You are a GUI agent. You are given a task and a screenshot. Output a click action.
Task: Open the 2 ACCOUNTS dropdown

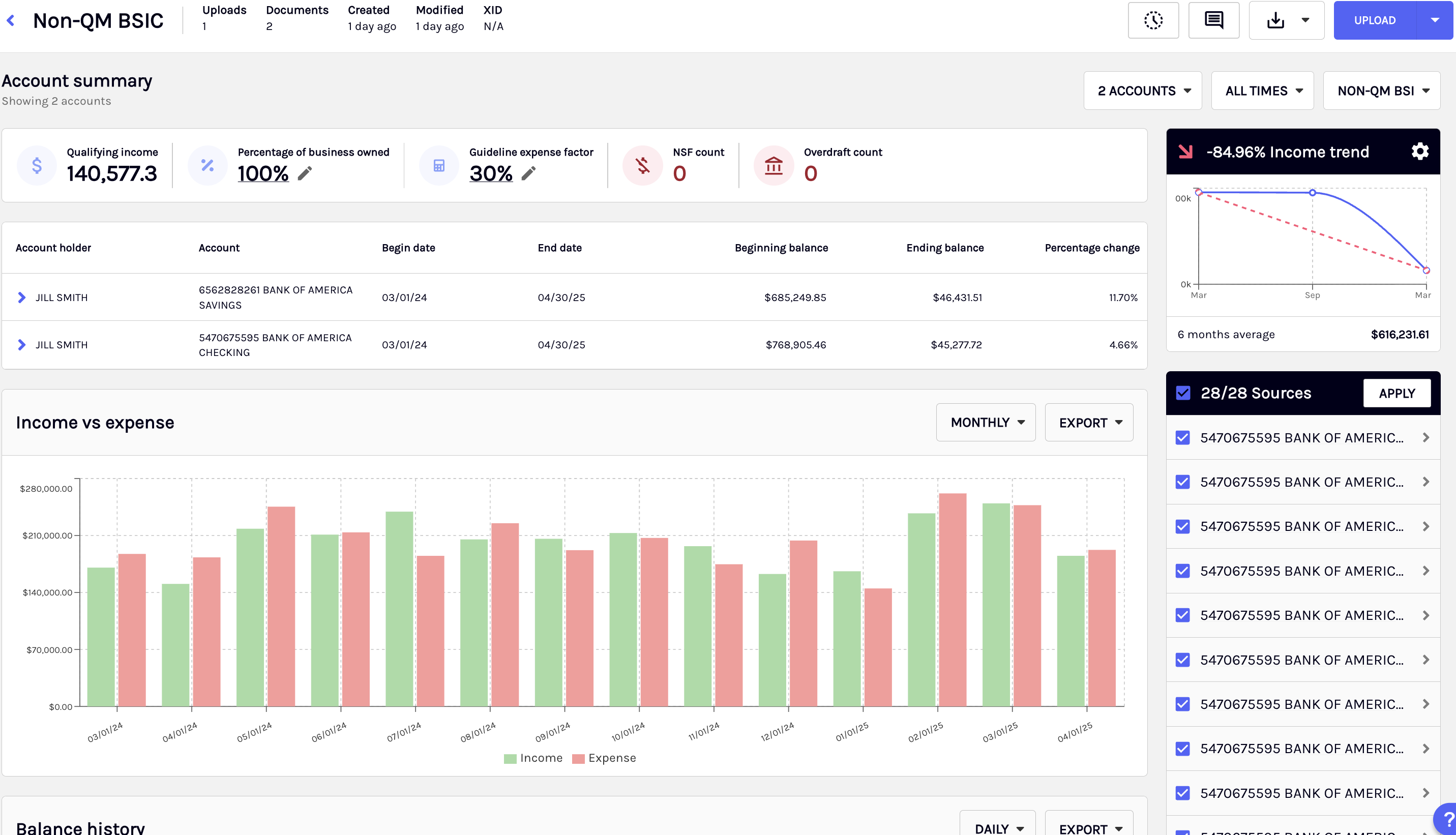(1142, 91)
